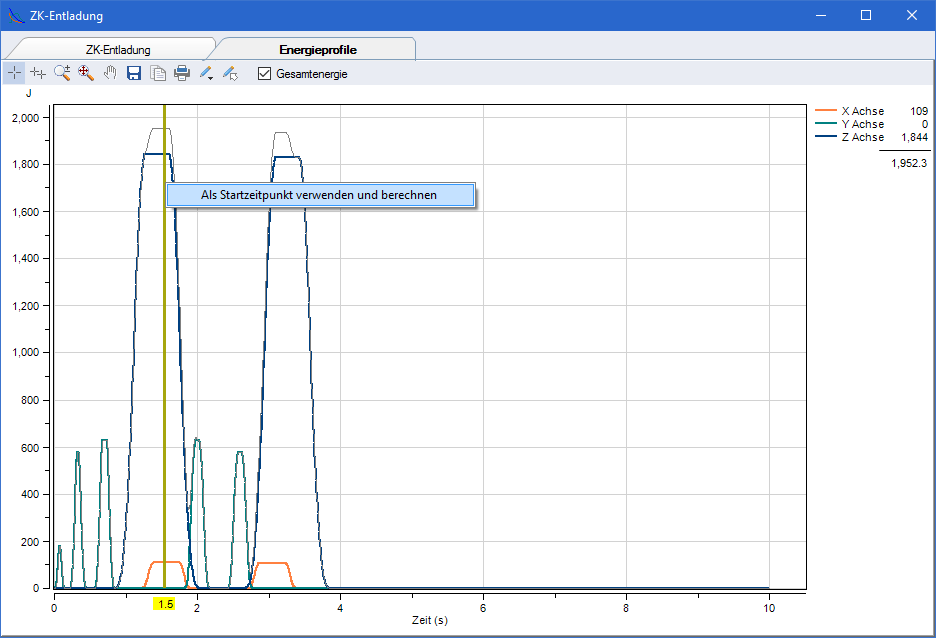Image resolution: width=936 pixels, height=638 pixels.
Task: Choose 'Als Startzeitpunkt verwenden und berechnen'
Action: (319, 195)
